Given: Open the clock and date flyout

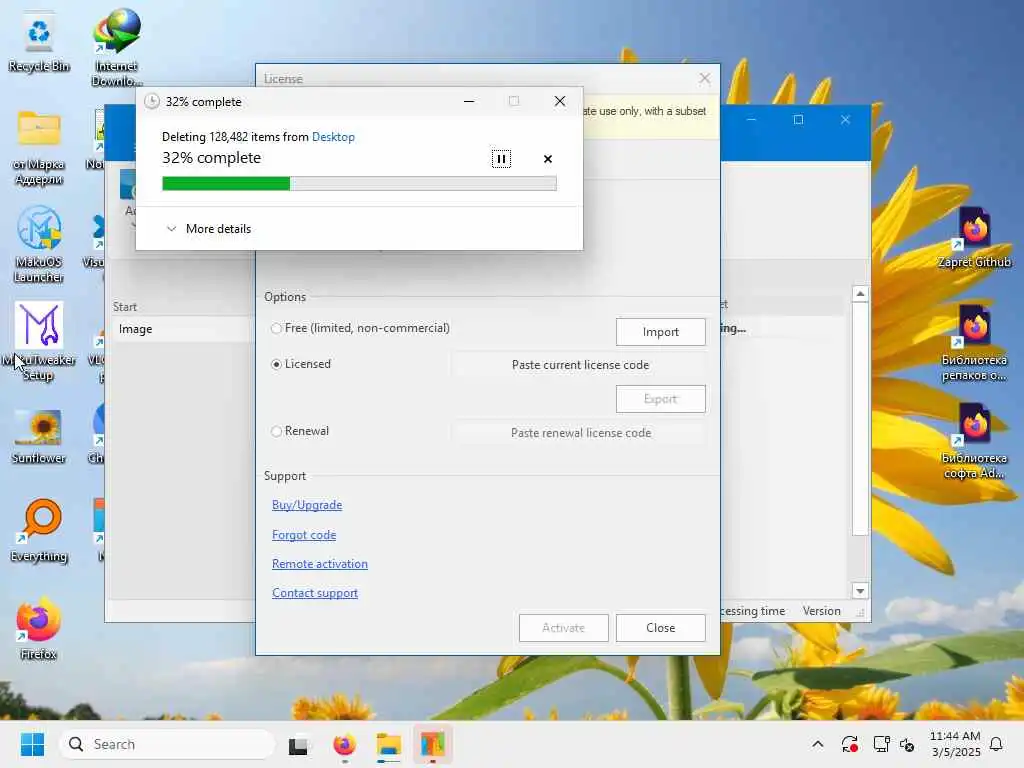Looking at the screenshot, I should pos(955,744).
